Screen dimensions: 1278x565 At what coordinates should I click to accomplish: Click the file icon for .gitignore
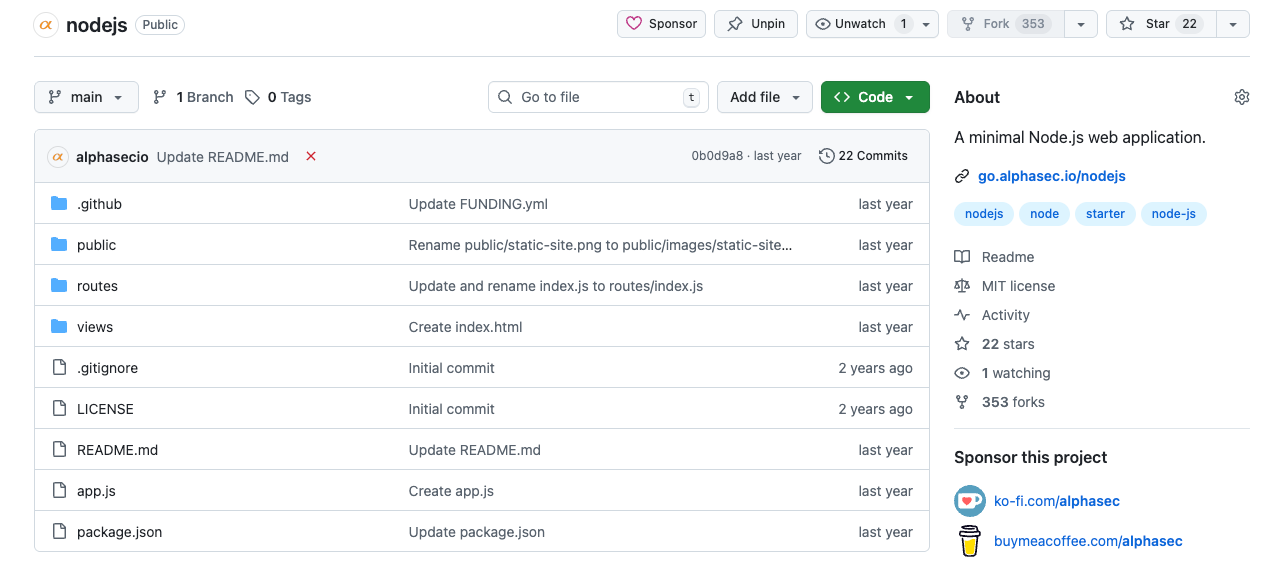(x=59, y=368)
